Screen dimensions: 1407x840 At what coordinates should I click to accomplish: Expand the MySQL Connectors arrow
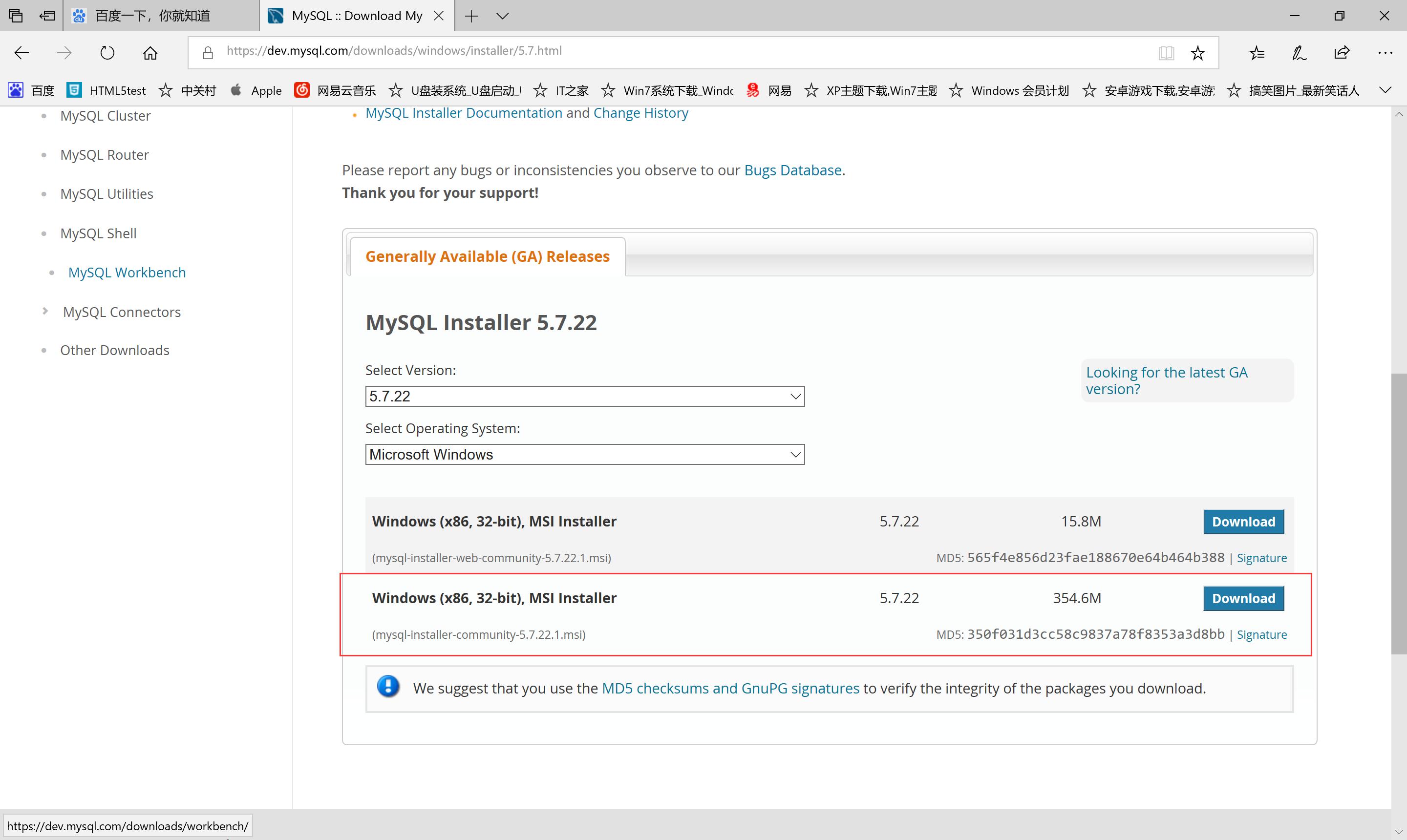click(x=45, y=311)
